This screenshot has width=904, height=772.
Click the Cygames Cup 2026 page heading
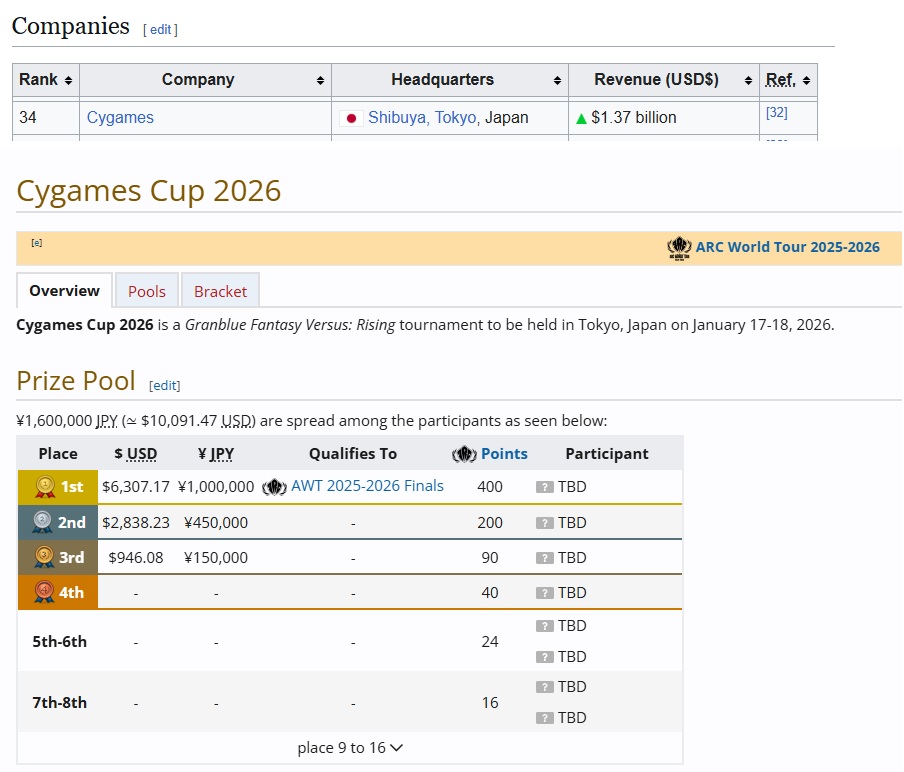click(x=148, y=191)
